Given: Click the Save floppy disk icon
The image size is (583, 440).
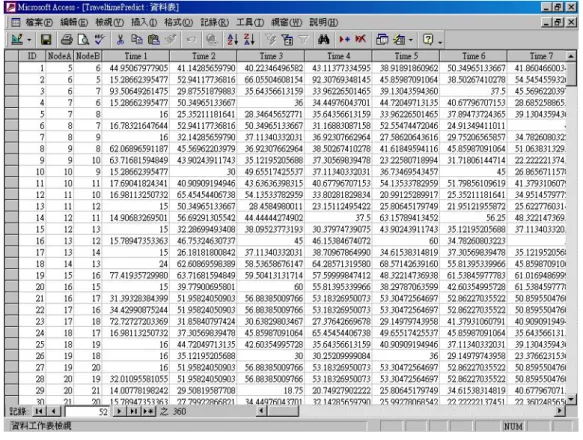Looking at the screenshot, I should tap(46, 39).
